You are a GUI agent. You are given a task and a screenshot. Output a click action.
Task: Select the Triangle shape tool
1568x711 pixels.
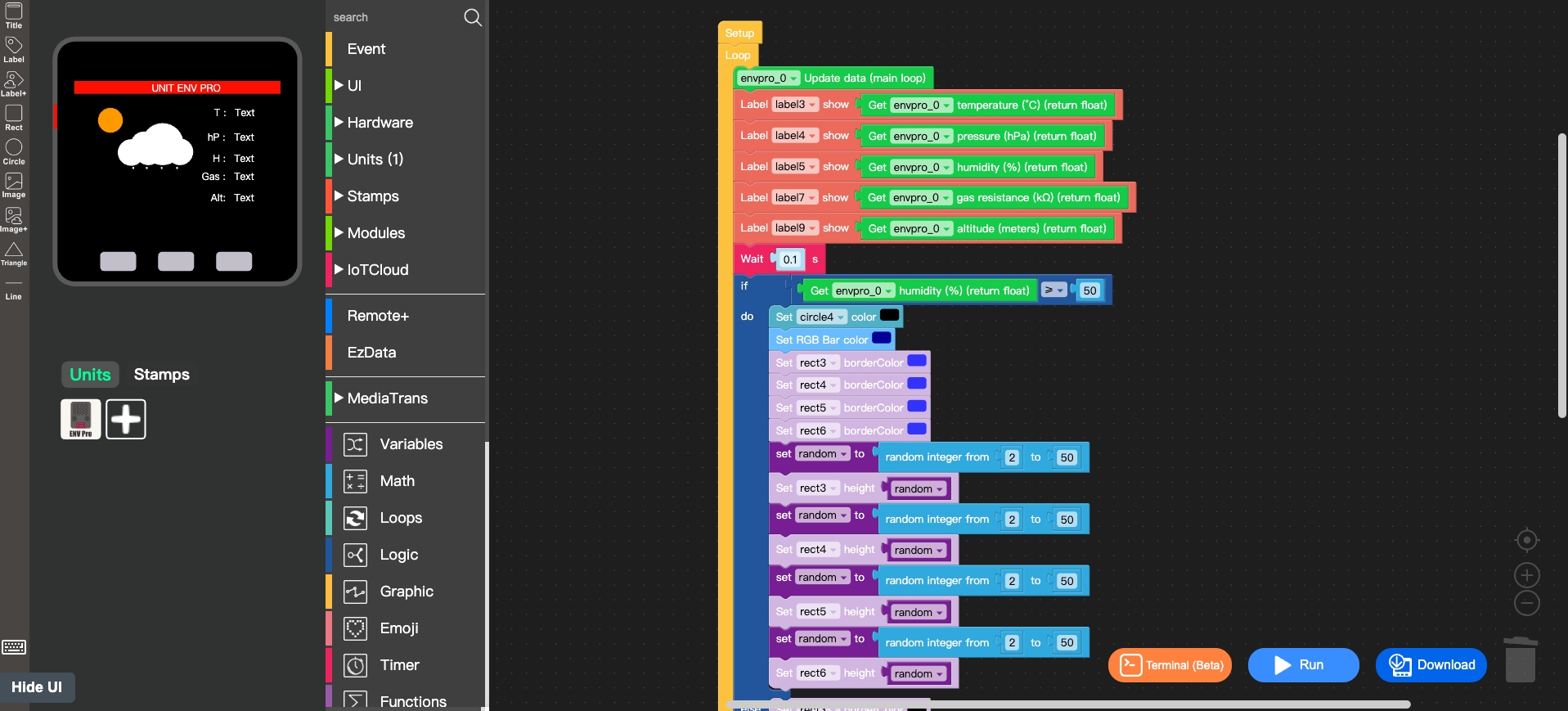tap(14, 253)
